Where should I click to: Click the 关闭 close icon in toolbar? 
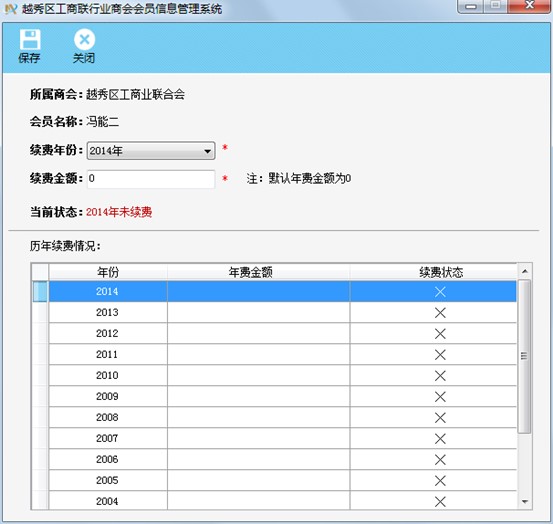point(84,39)
